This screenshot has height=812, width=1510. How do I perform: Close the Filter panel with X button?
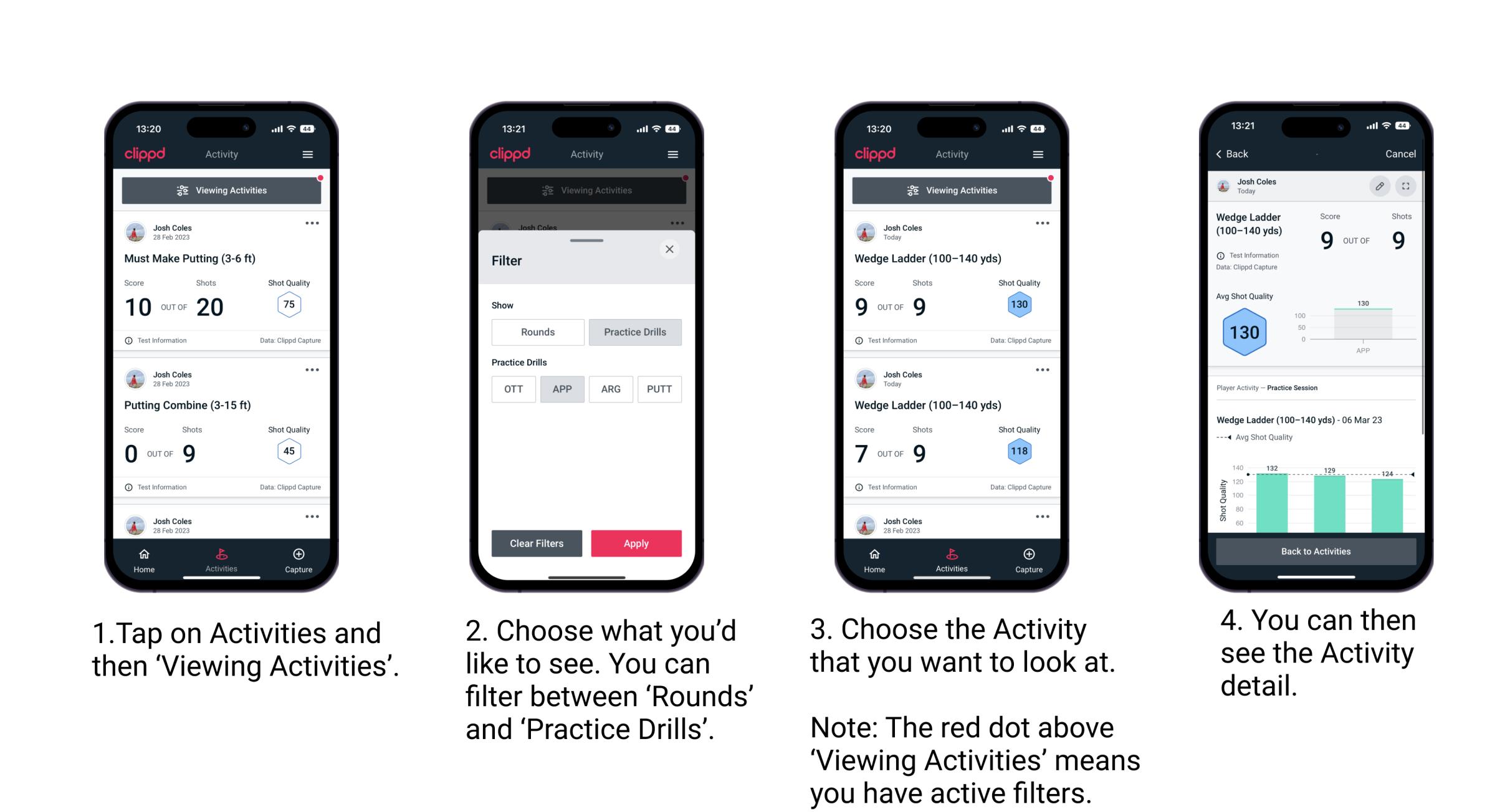point(672,251)
